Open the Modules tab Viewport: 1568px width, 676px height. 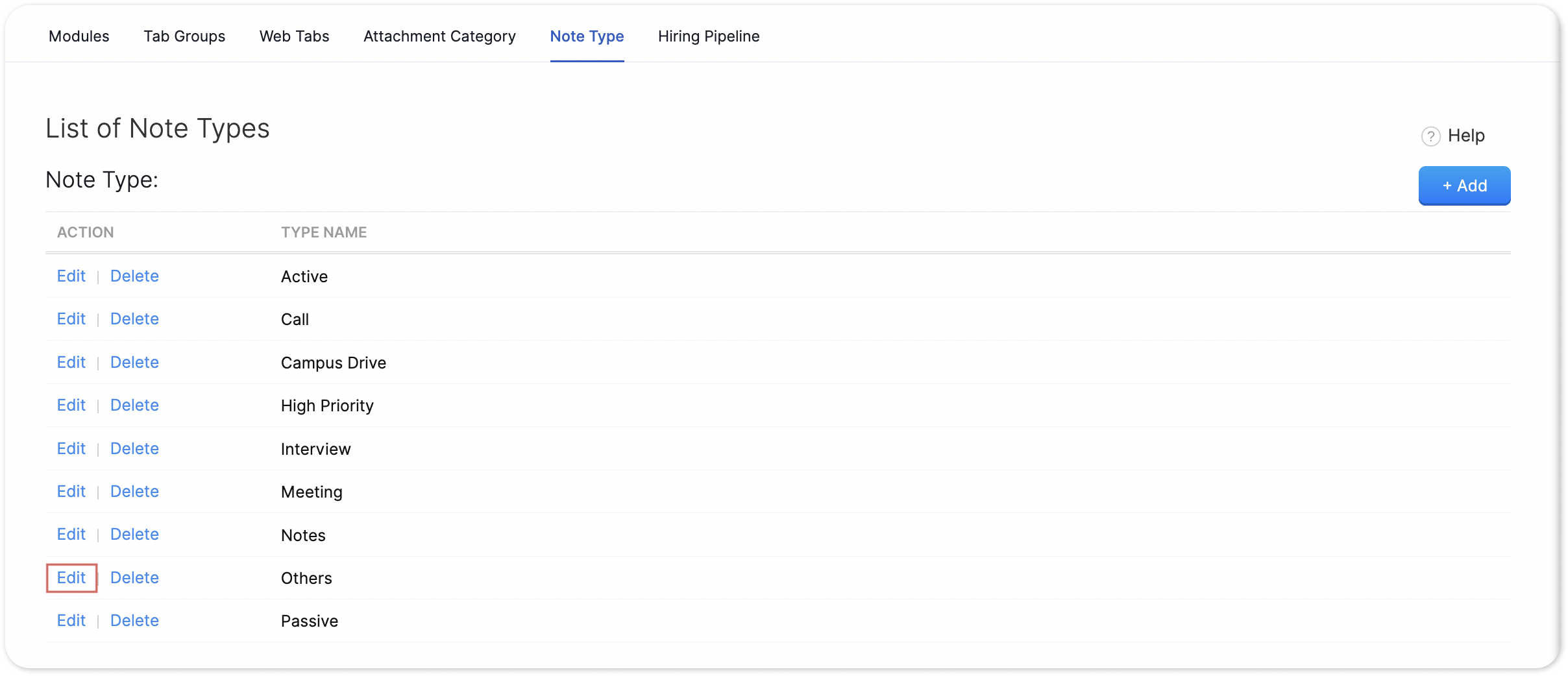tap(79, 36)
